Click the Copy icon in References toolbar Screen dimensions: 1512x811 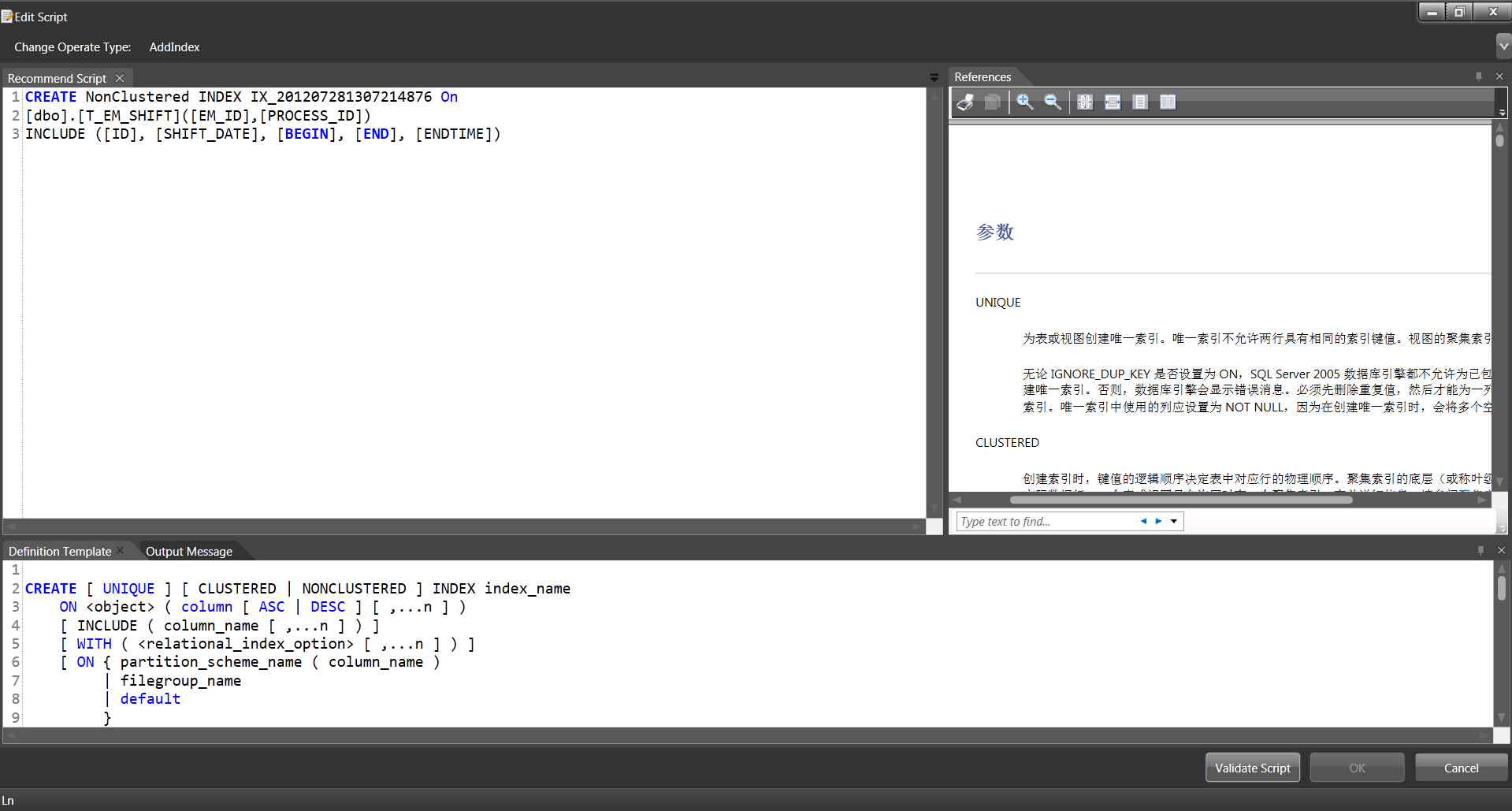tap(993, 102)
